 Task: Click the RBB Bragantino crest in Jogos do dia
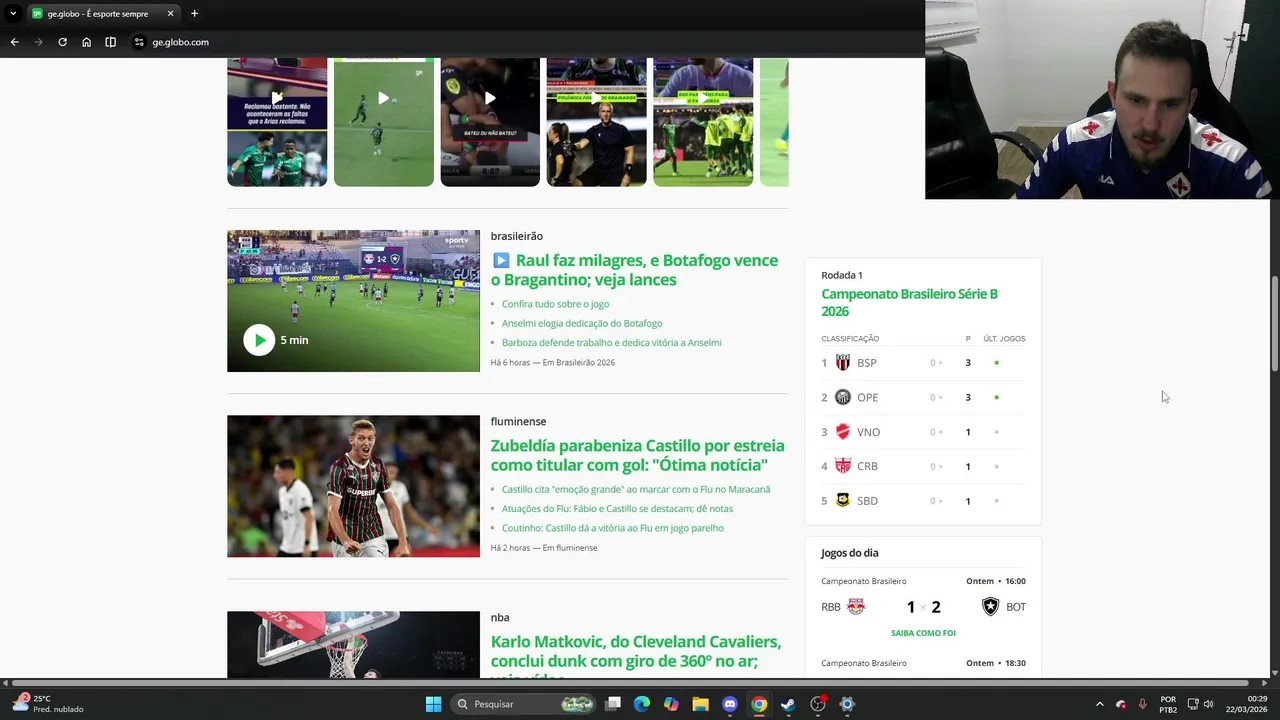point(856,607)
